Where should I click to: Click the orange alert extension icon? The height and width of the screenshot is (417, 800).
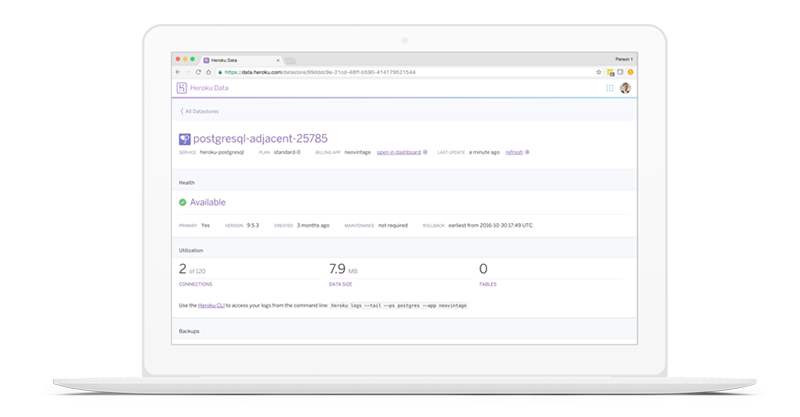click(631, 72)
